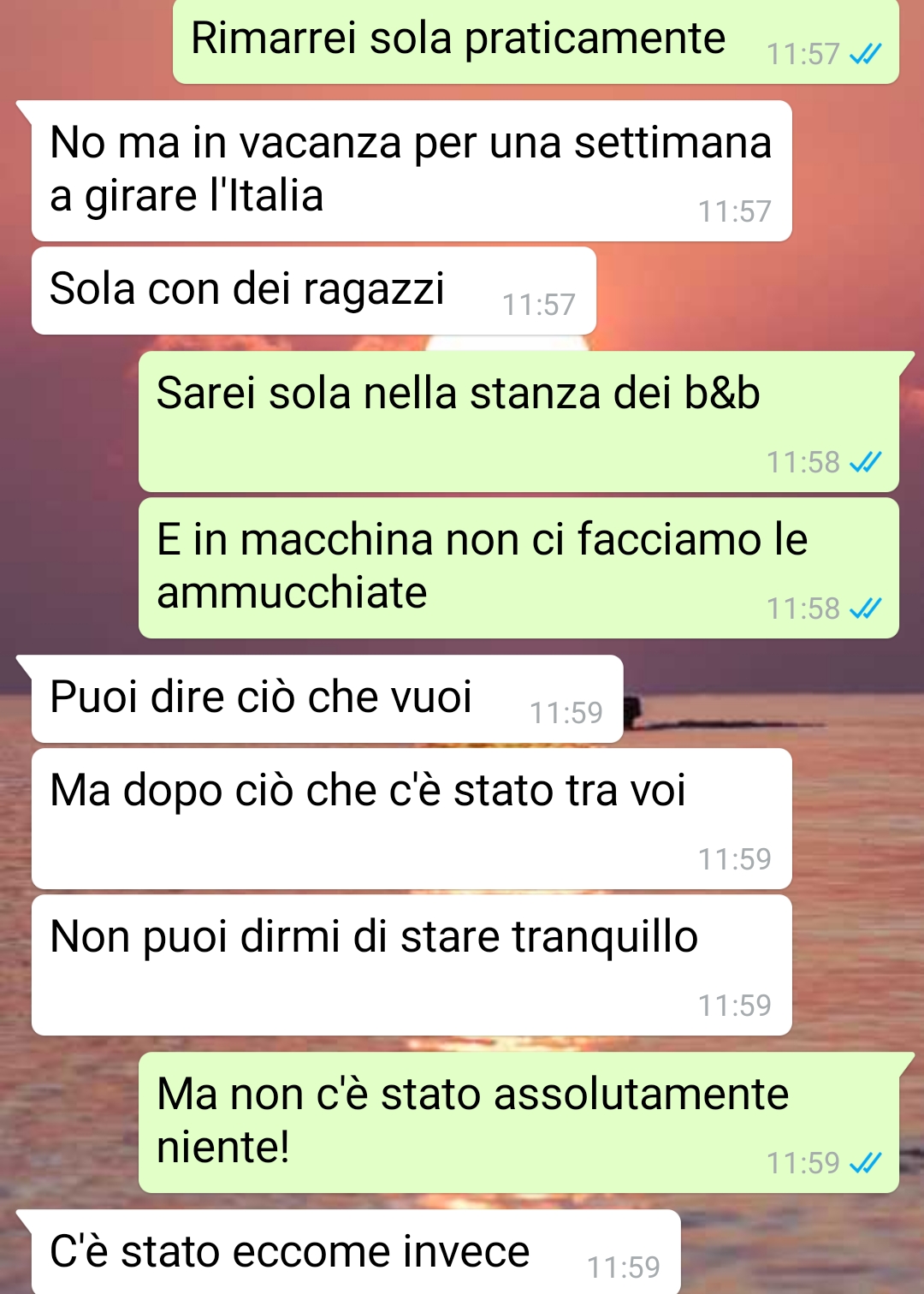924x1294 pixels.
Task: Tap the 'Sola con dei ragazzi' message
Action: point(313,290)
